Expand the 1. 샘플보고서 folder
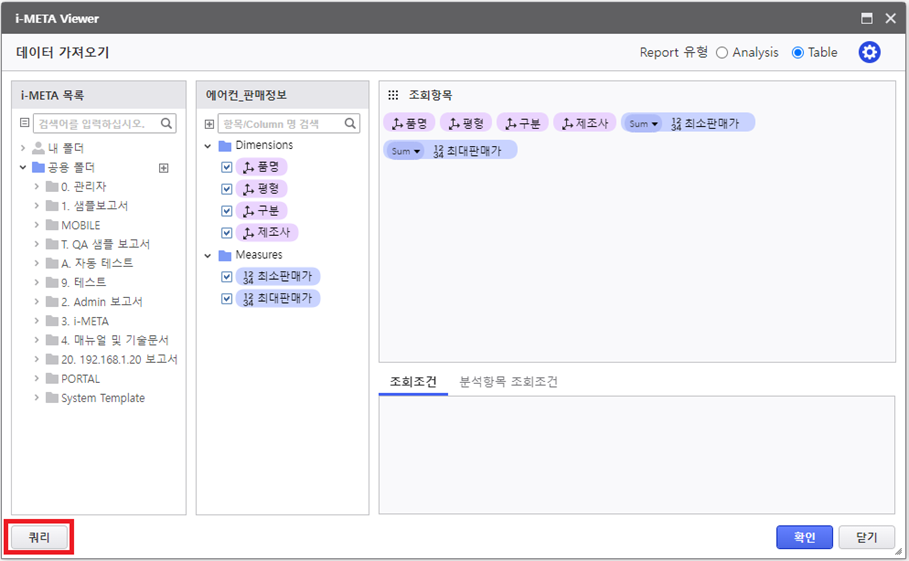The width and height of the screenshot is (909, 561). tap(37, 206)
